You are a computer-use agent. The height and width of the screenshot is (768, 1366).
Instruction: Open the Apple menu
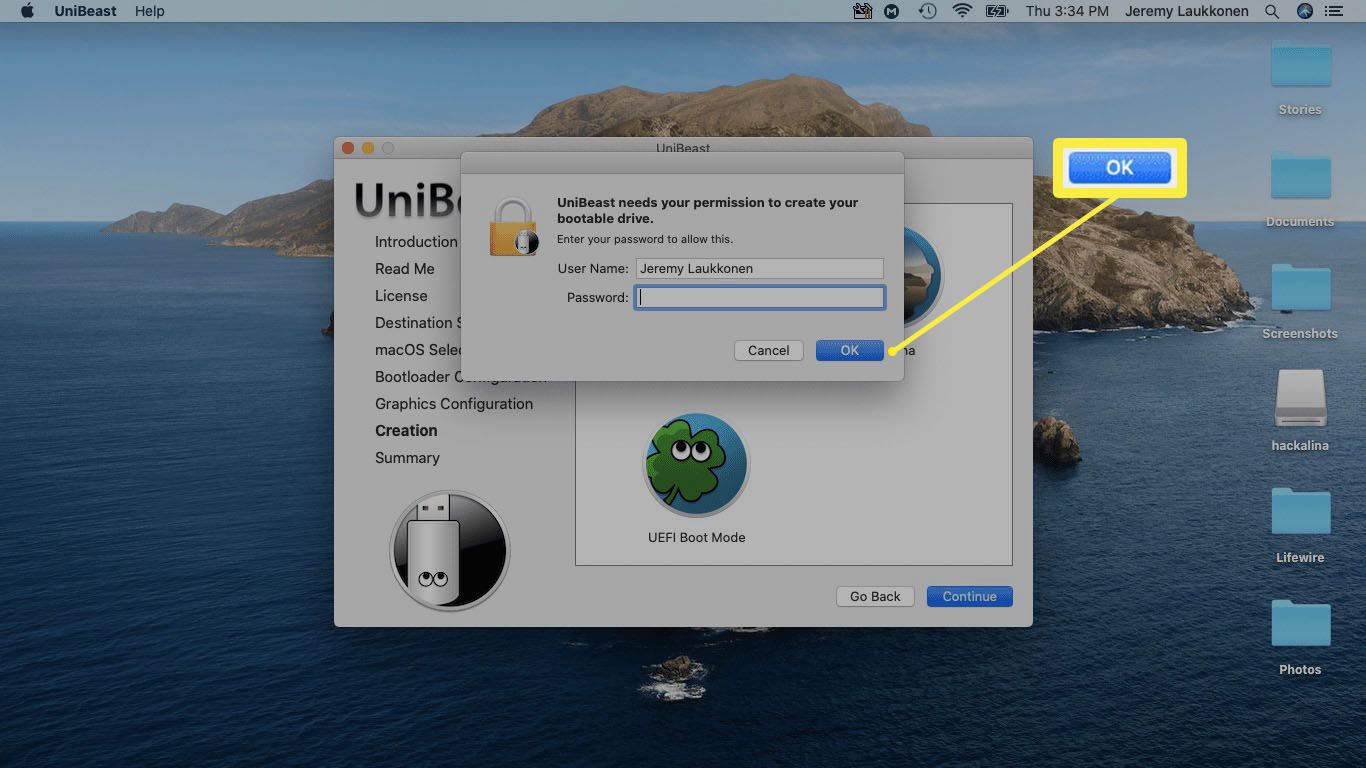click(27, 11)
